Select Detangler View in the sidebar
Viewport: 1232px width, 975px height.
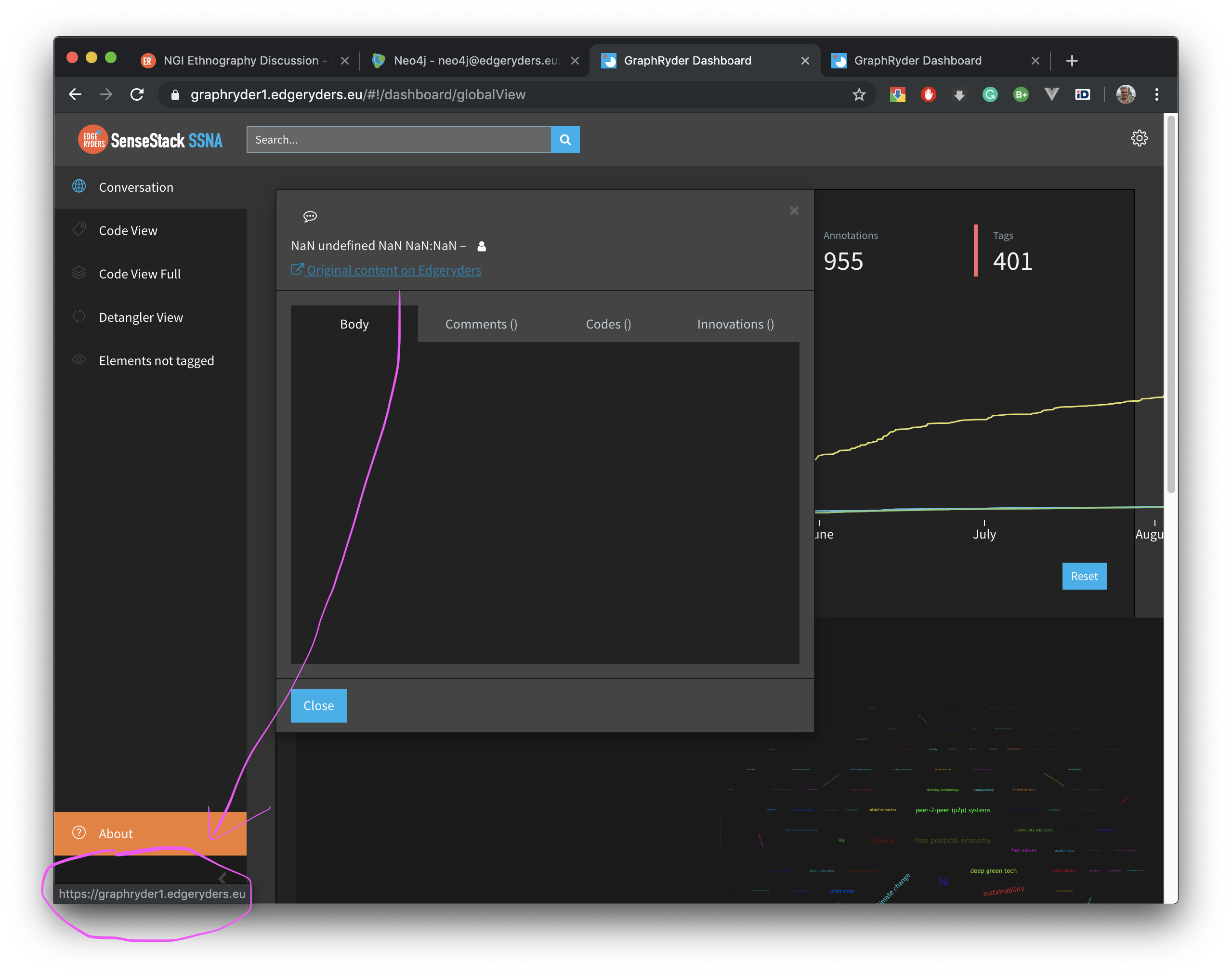pos(150,317)
